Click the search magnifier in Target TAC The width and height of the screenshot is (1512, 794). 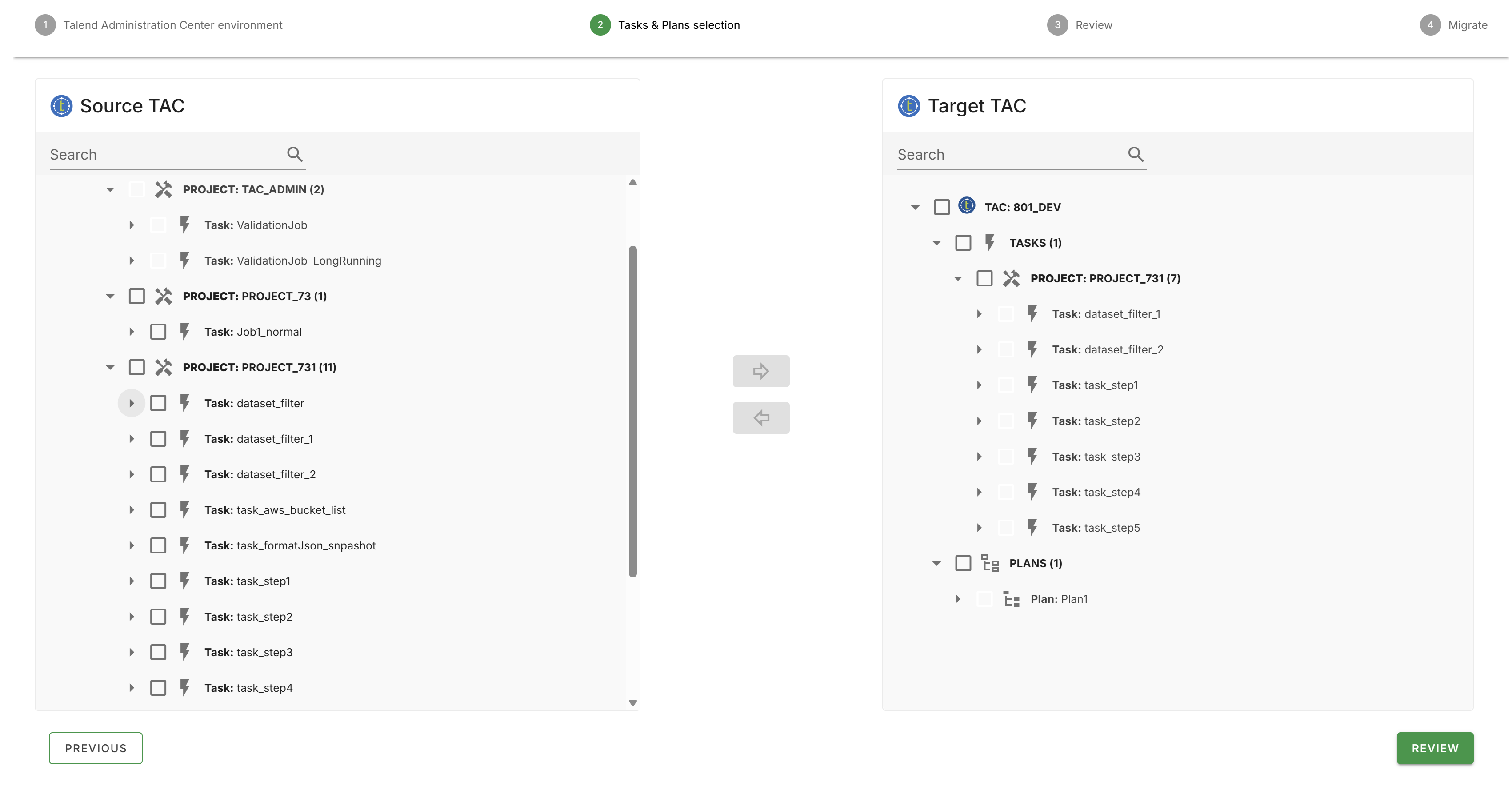tap(1135, 154)
